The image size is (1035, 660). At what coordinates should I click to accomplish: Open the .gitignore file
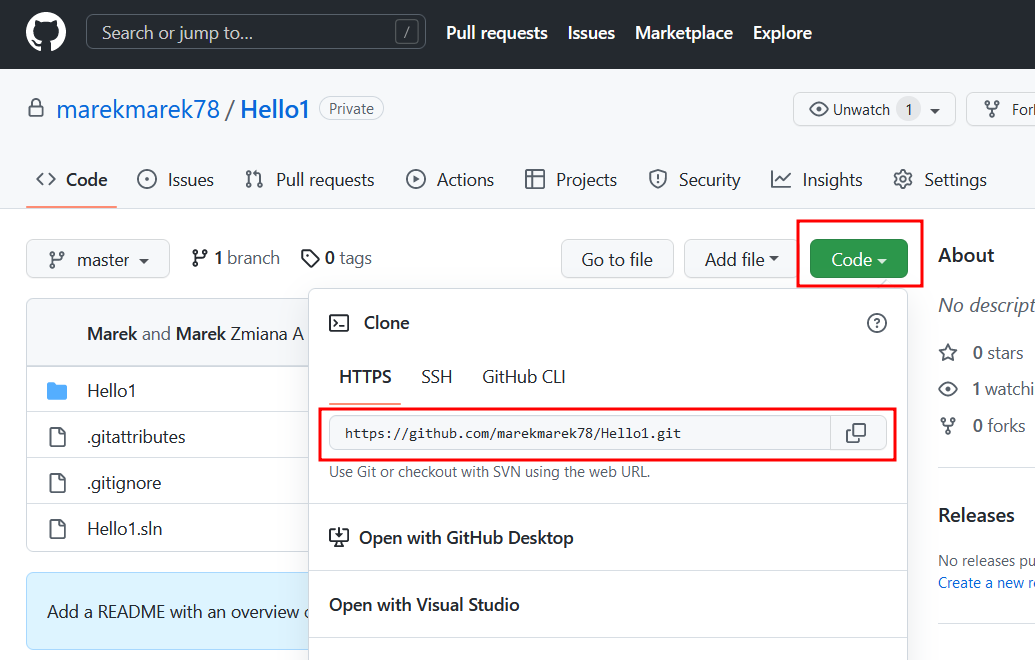click(x=124, y=483)
